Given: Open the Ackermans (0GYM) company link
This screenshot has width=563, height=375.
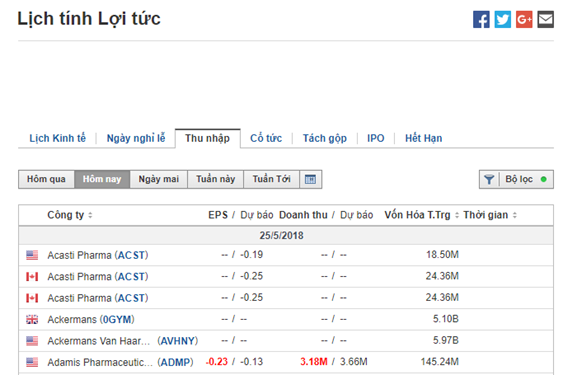Looking at the screenshot, I should tap(91, 319).
